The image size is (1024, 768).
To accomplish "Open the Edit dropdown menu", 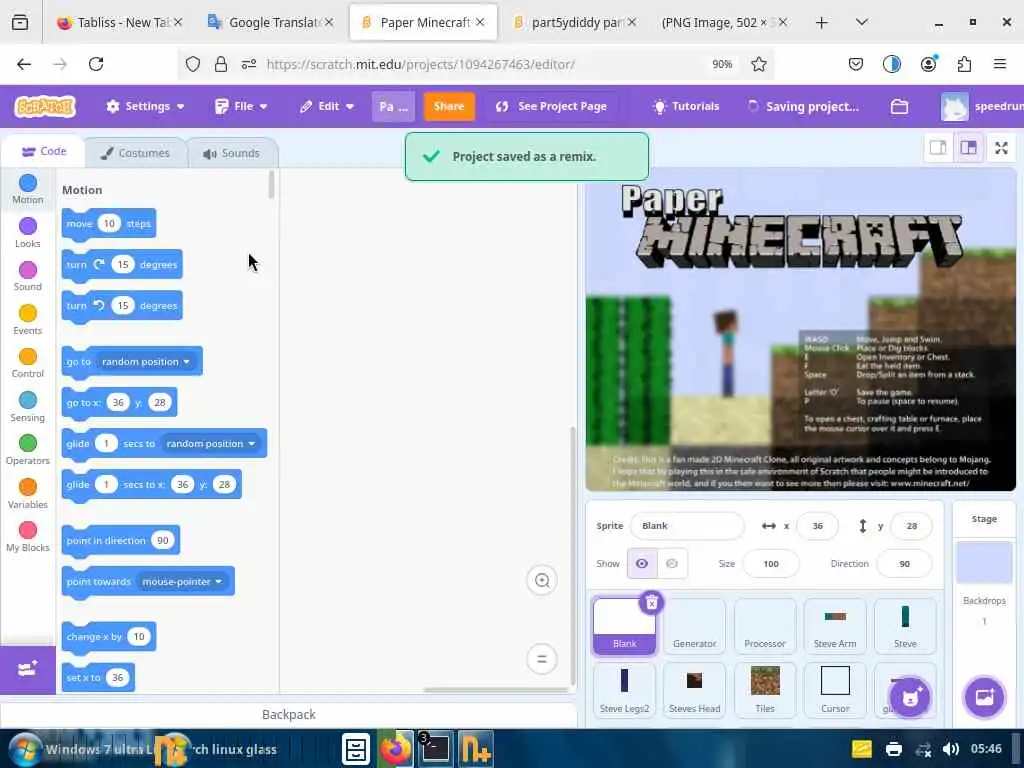I will click(327, 106).
